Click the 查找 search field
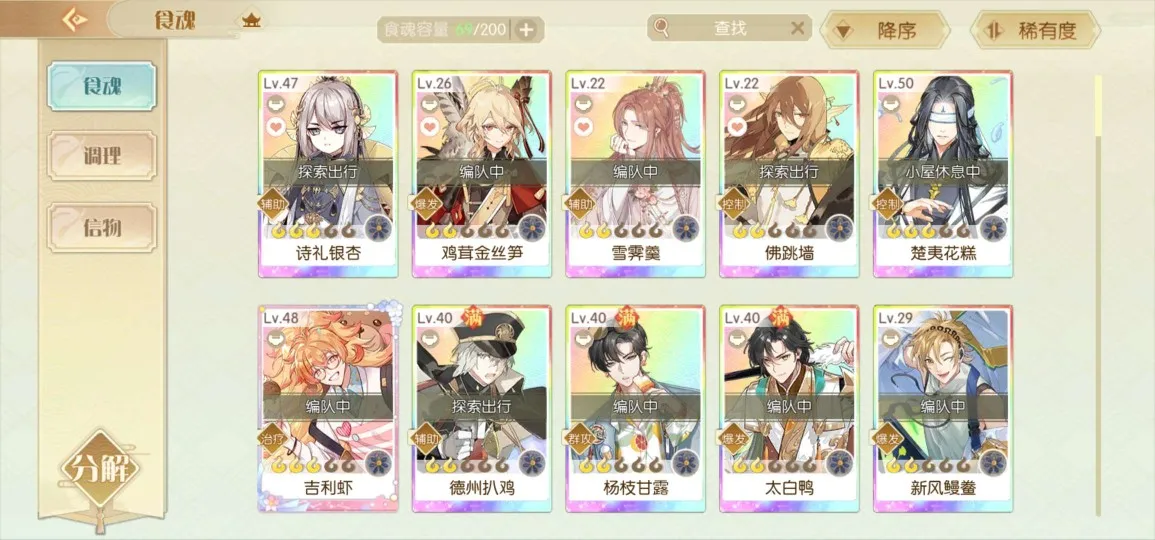The image size is (1155, 540). [x=729, y=28]
